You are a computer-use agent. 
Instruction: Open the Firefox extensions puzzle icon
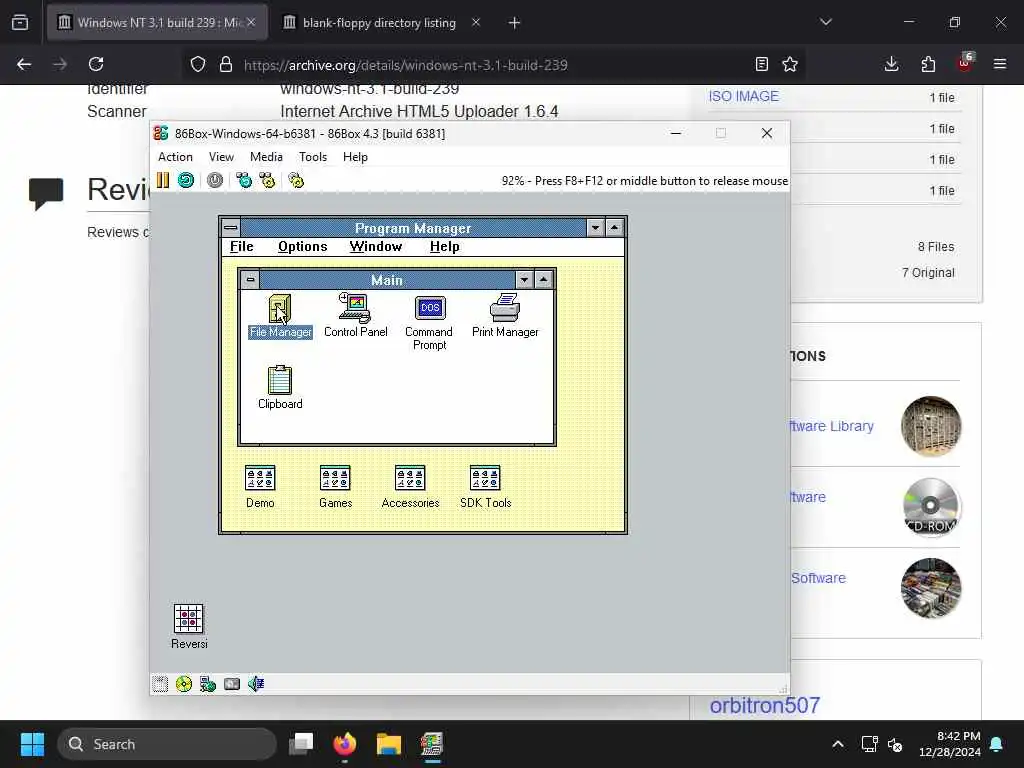tap(928, 64)
